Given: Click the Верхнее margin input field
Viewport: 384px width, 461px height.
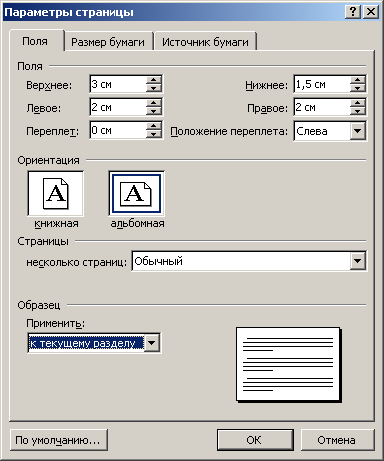Looking at the screenshot, I should 118,84.
